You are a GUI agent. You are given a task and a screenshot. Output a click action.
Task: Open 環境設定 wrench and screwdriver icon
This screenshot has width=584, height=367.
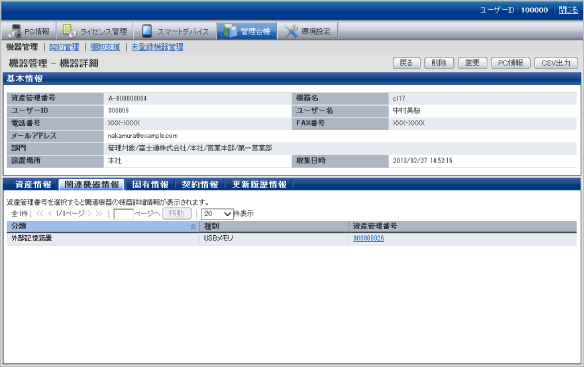click(x=291, y=31)
